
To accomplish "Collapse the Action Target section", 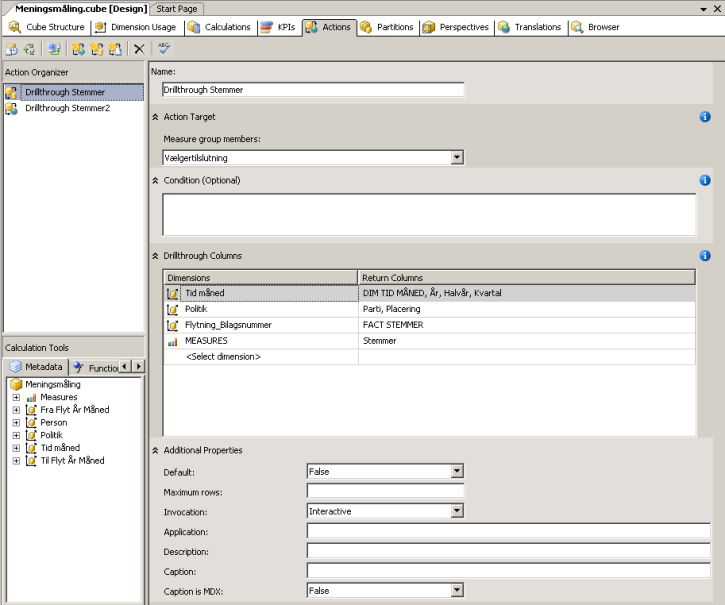I will pos(155,117).
